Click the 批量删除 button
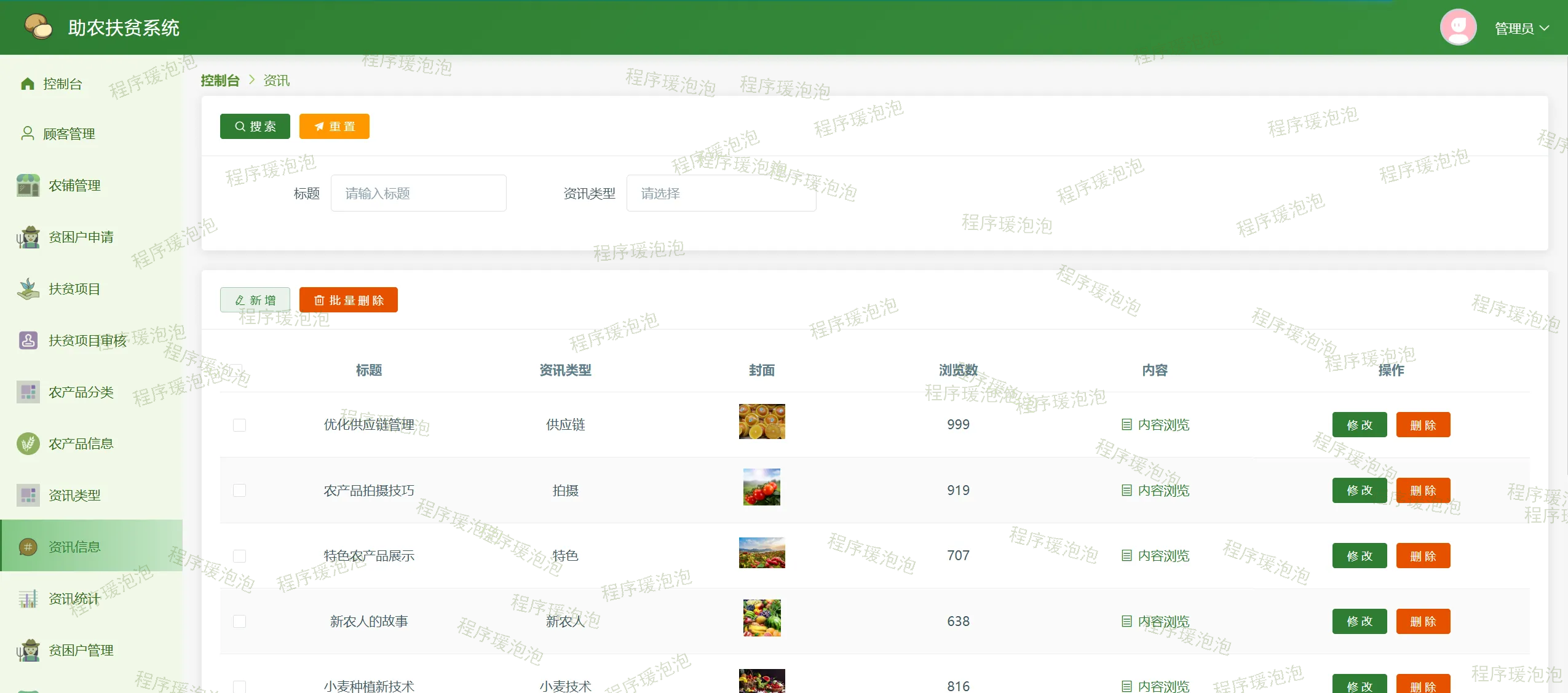This screenshot has width=1568, height=693. [x=348, y=300]
